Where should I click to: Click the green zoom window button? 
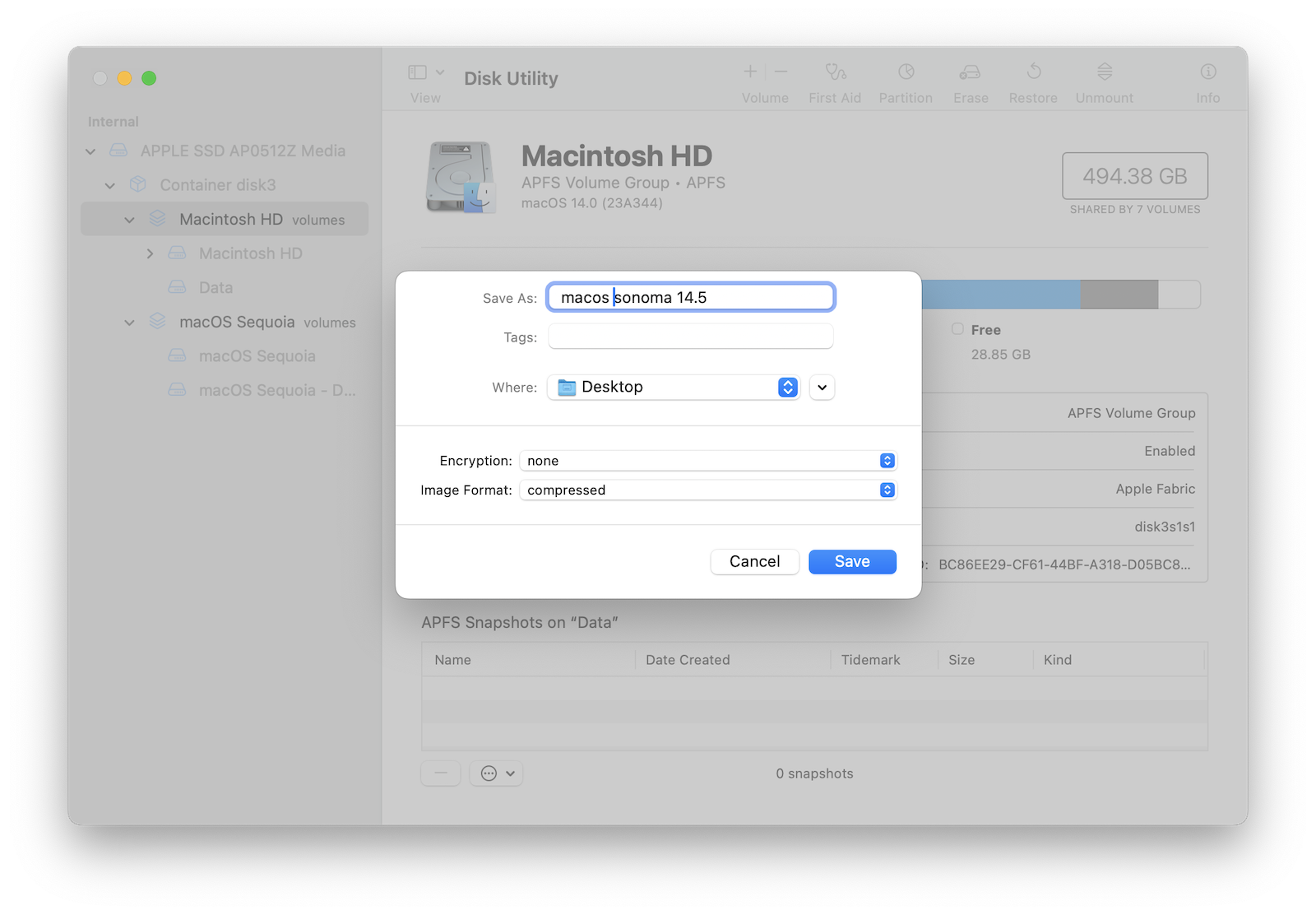149,78
